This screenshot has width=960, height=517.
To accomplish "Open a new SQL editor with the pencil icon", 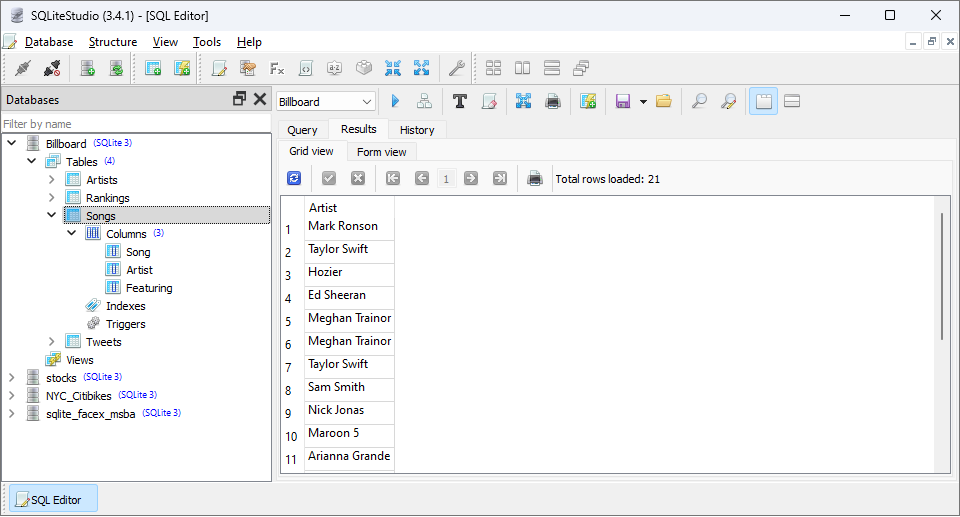I will 219,68.
